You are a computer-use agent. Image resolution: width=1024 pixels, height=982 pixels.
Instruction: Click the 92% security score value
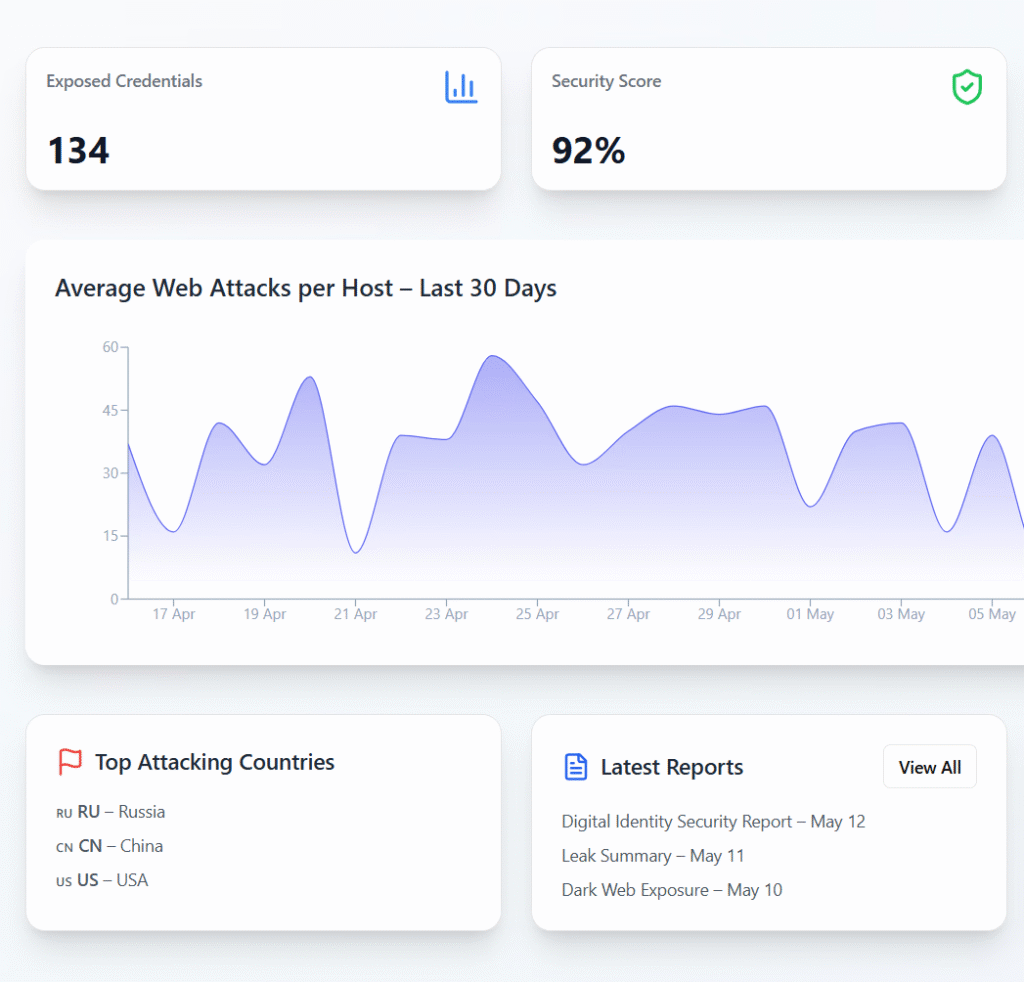point(588,151)
